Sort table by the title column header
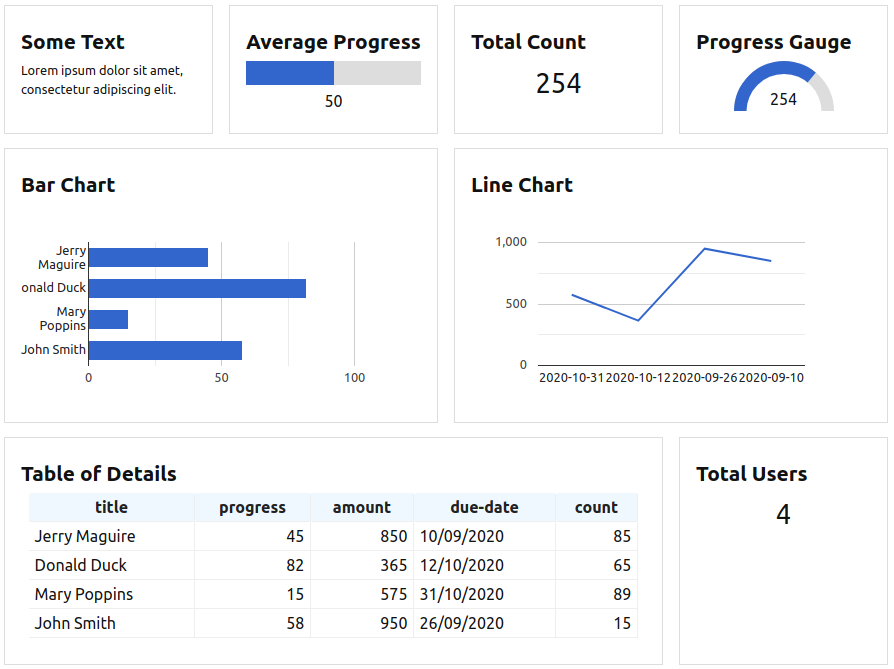 (x=111, y=507)
